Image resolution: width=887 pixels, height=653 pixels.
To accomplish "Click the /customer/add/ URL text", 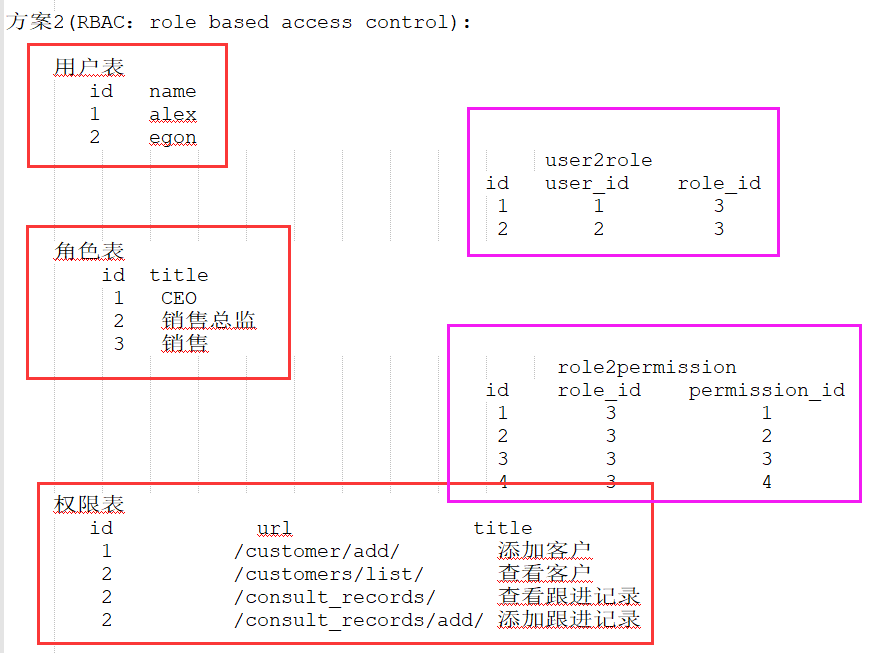I will click(317, 551).
